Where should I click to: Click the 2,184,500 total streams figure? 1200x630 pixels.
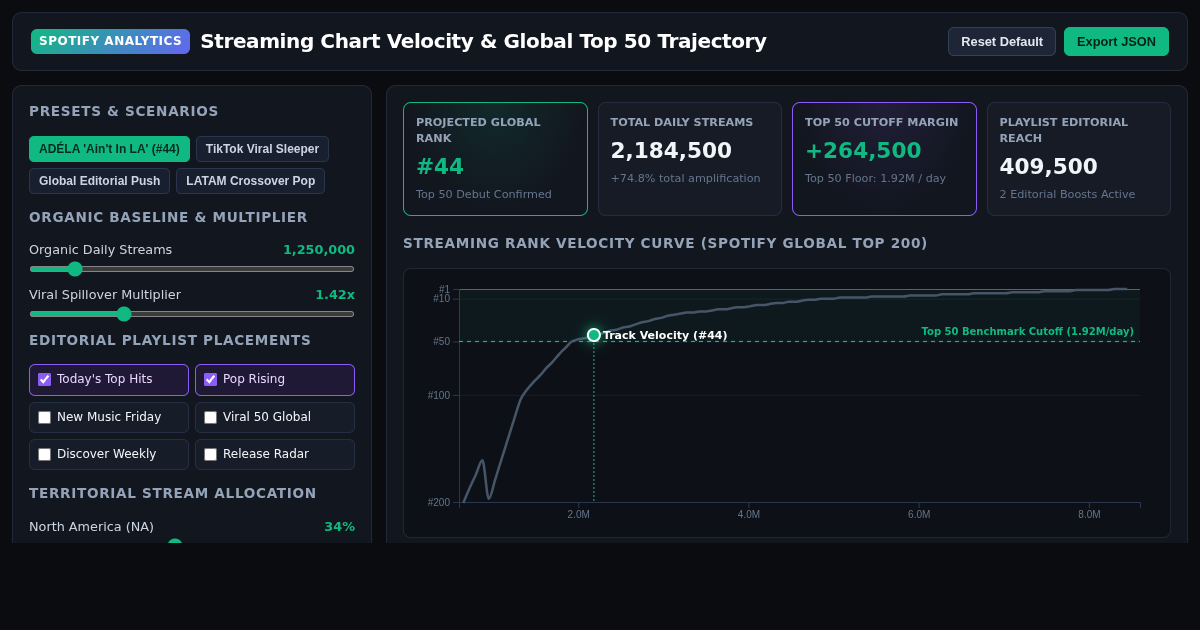(671, 151)
